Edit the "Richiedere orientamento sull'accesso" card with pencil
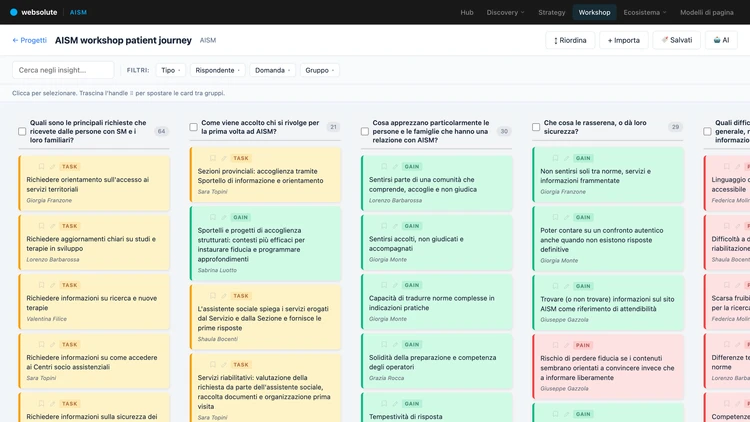 point(53,167)
